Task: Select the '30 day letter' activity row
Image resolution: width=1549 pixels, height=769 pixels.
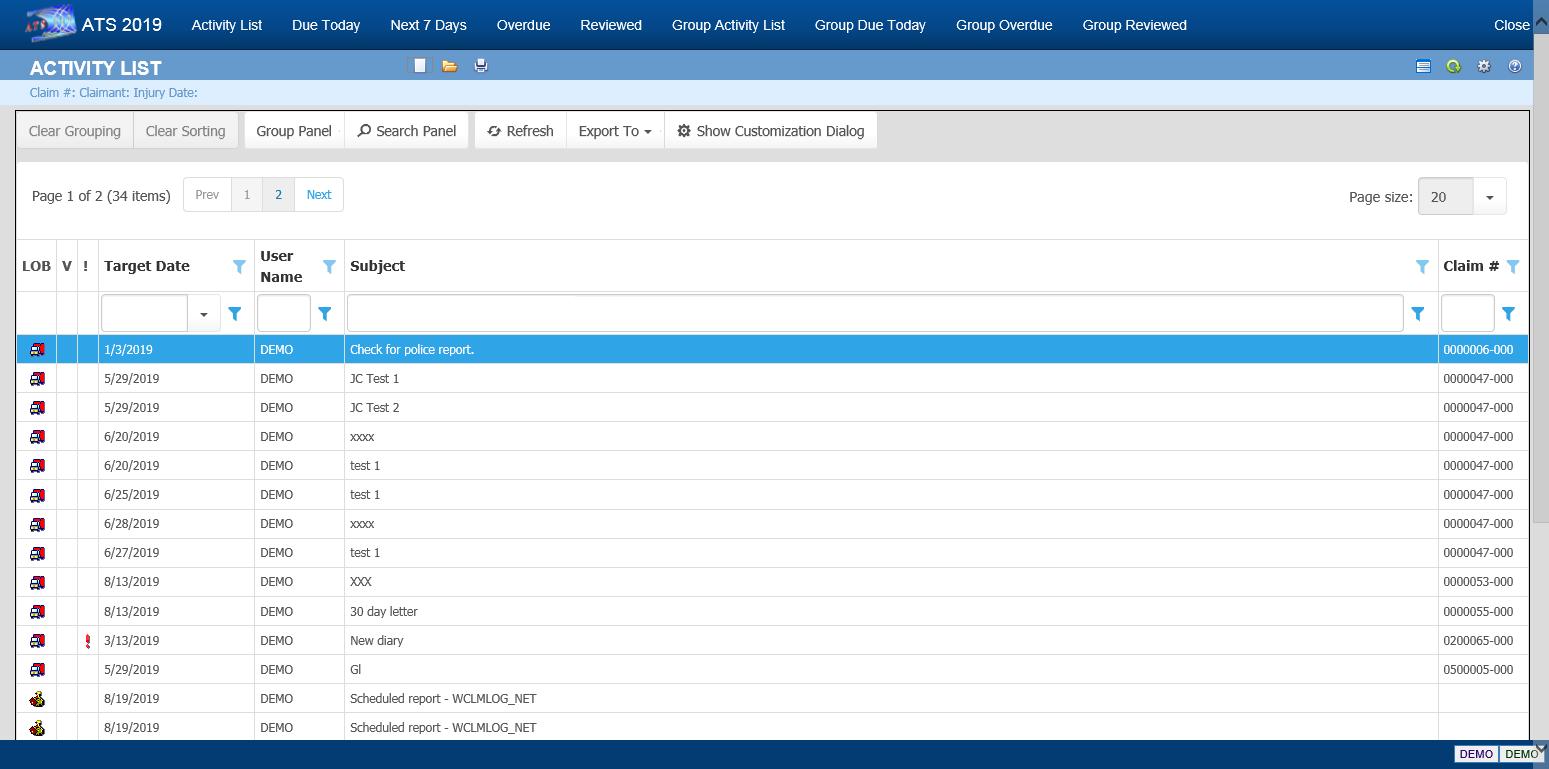Action: (x=384, y=612)
